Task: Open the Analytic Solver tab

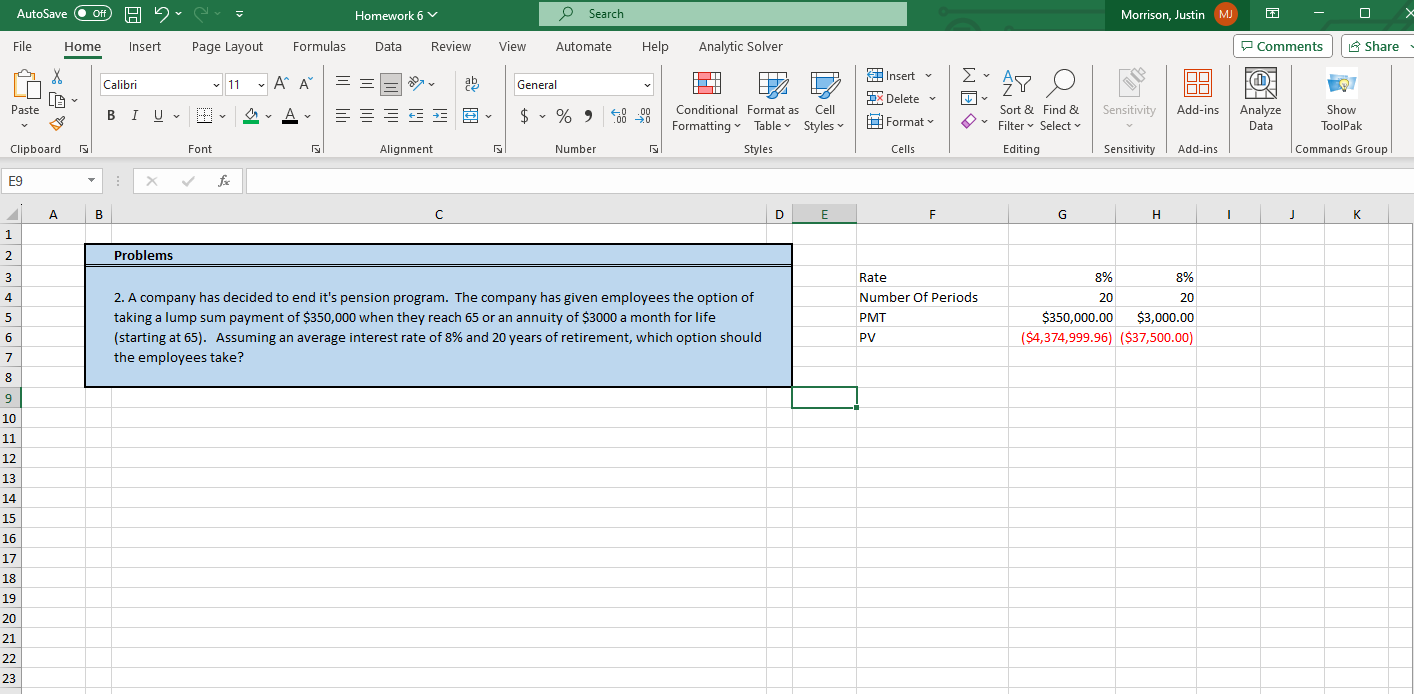Action: pos(740,46)
